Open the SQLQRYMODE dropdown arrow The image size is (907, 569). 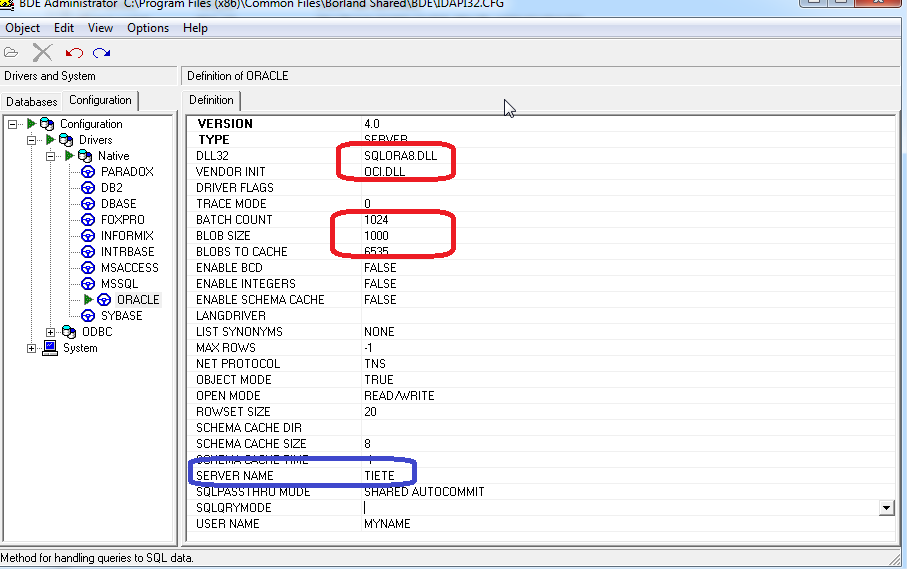886,508
